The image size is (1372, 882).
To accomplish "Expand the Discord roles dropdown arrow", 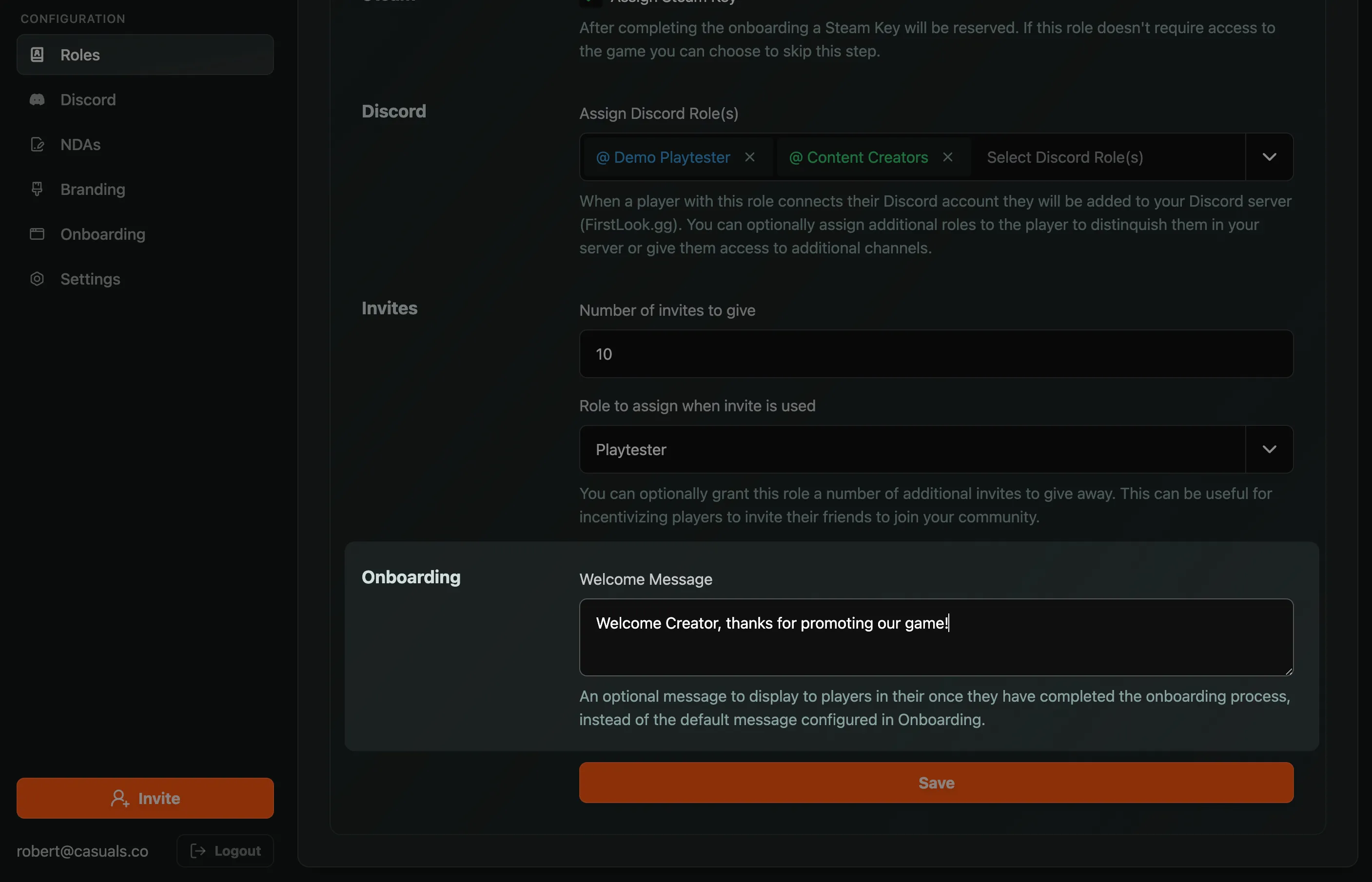I will click(1269, 157).
